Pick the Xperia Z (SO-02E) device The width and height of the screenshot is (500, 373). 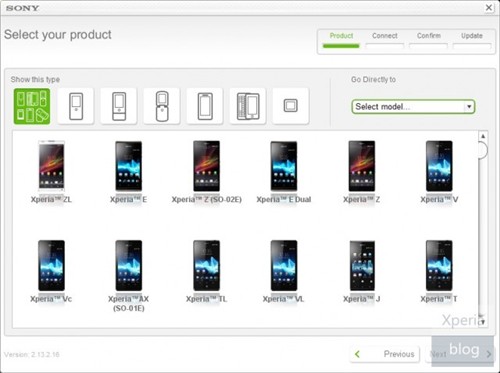(206, 166)
